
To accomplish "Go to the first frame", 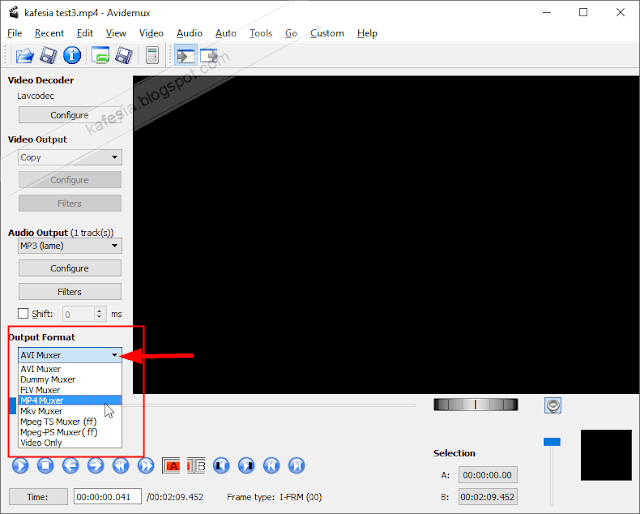I will click(271, 465).
